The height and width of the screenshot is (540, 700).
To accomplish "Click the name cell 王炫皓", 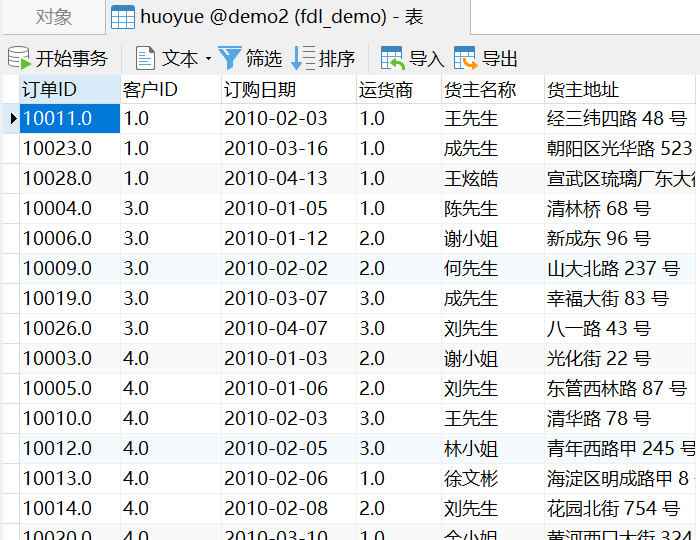I will point(493,179).
